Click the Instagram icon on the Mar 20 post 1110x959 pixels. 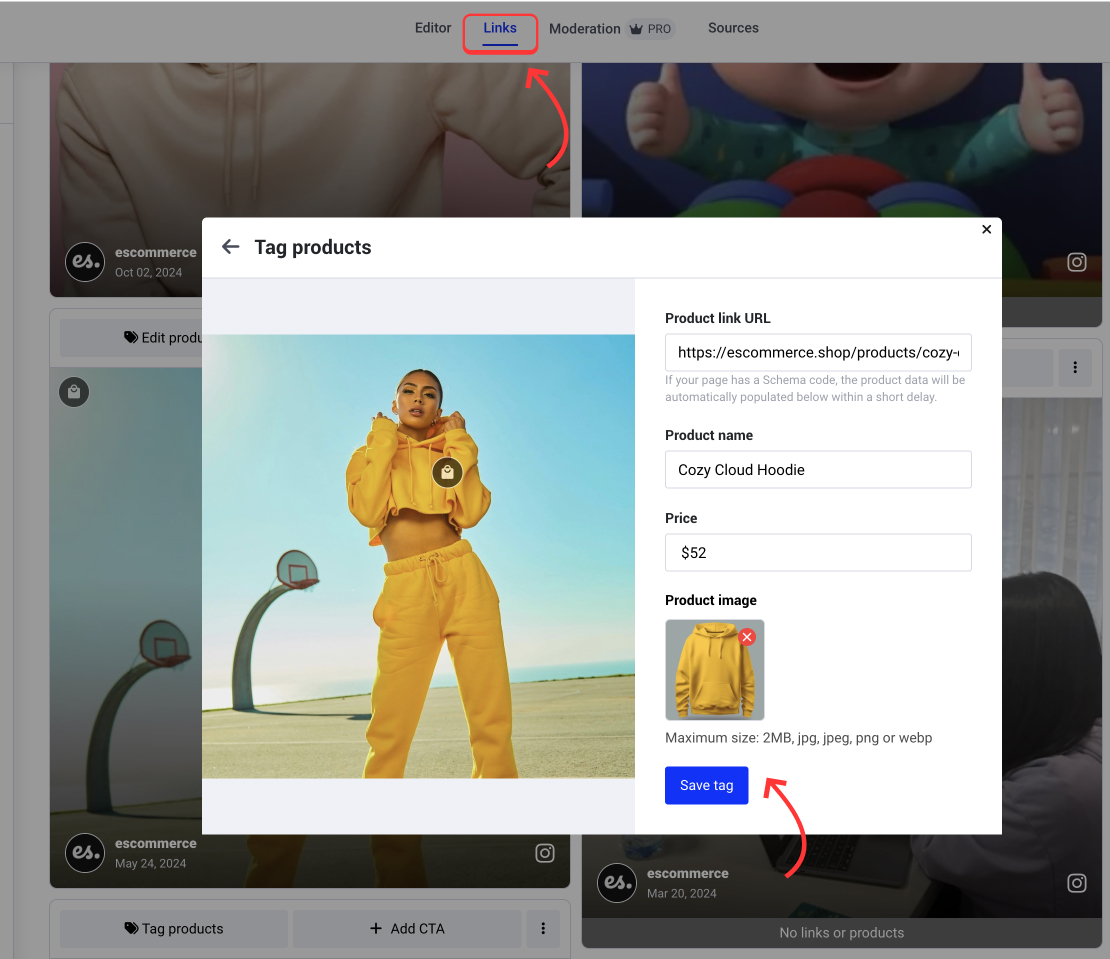coord(1076,883)
